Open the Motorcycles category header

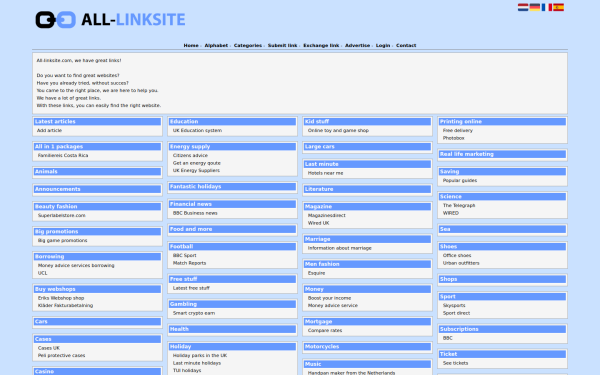(368, 347)
